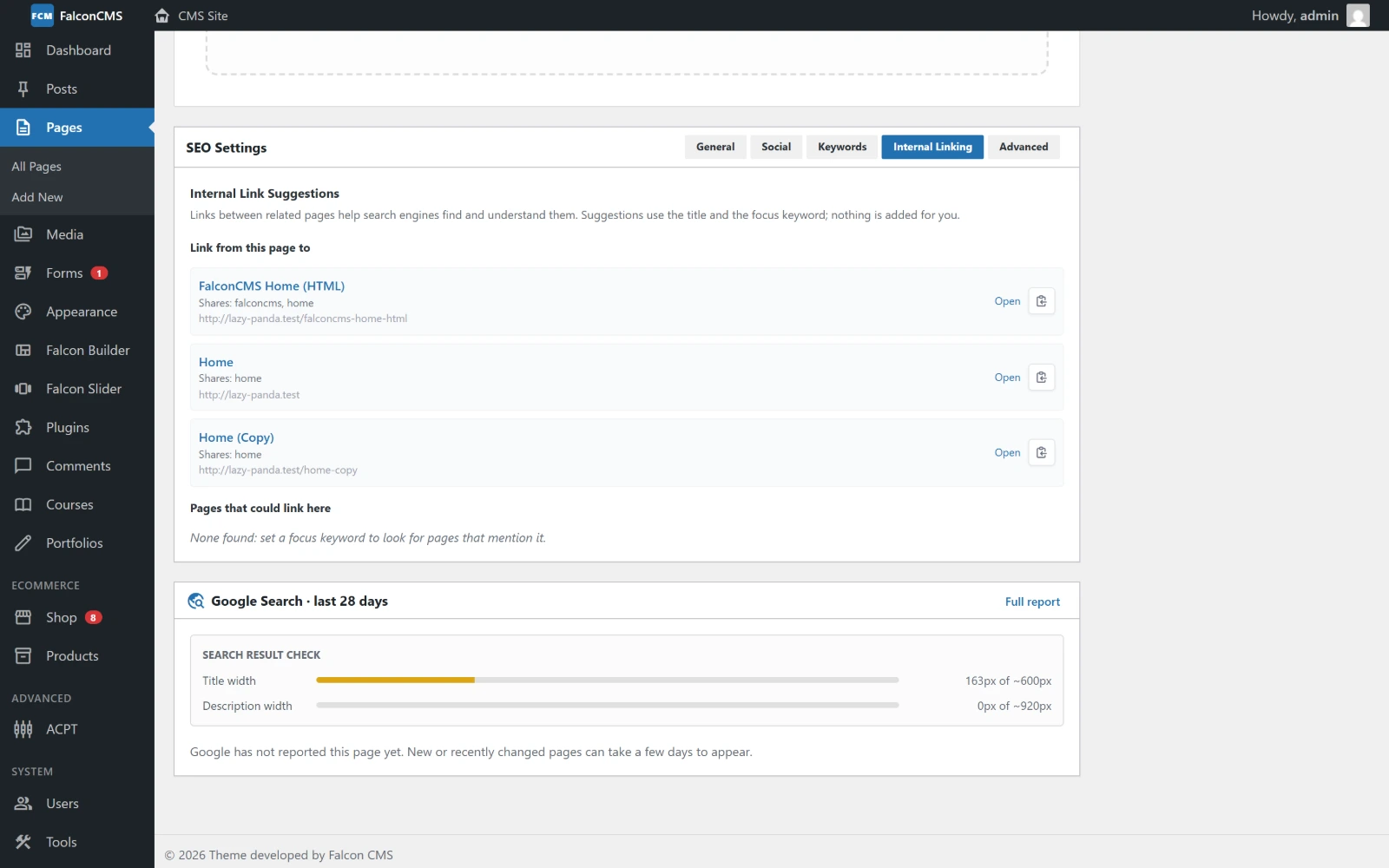Copy link for Home (Copy) row
Image resolution: width=1389 pixels, height=868 pixels.
(1042, 453)
